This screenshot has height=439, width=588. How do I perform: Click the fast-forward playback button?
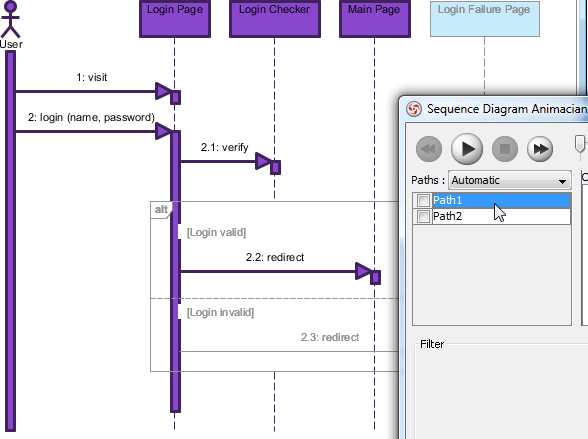(540, 149)
